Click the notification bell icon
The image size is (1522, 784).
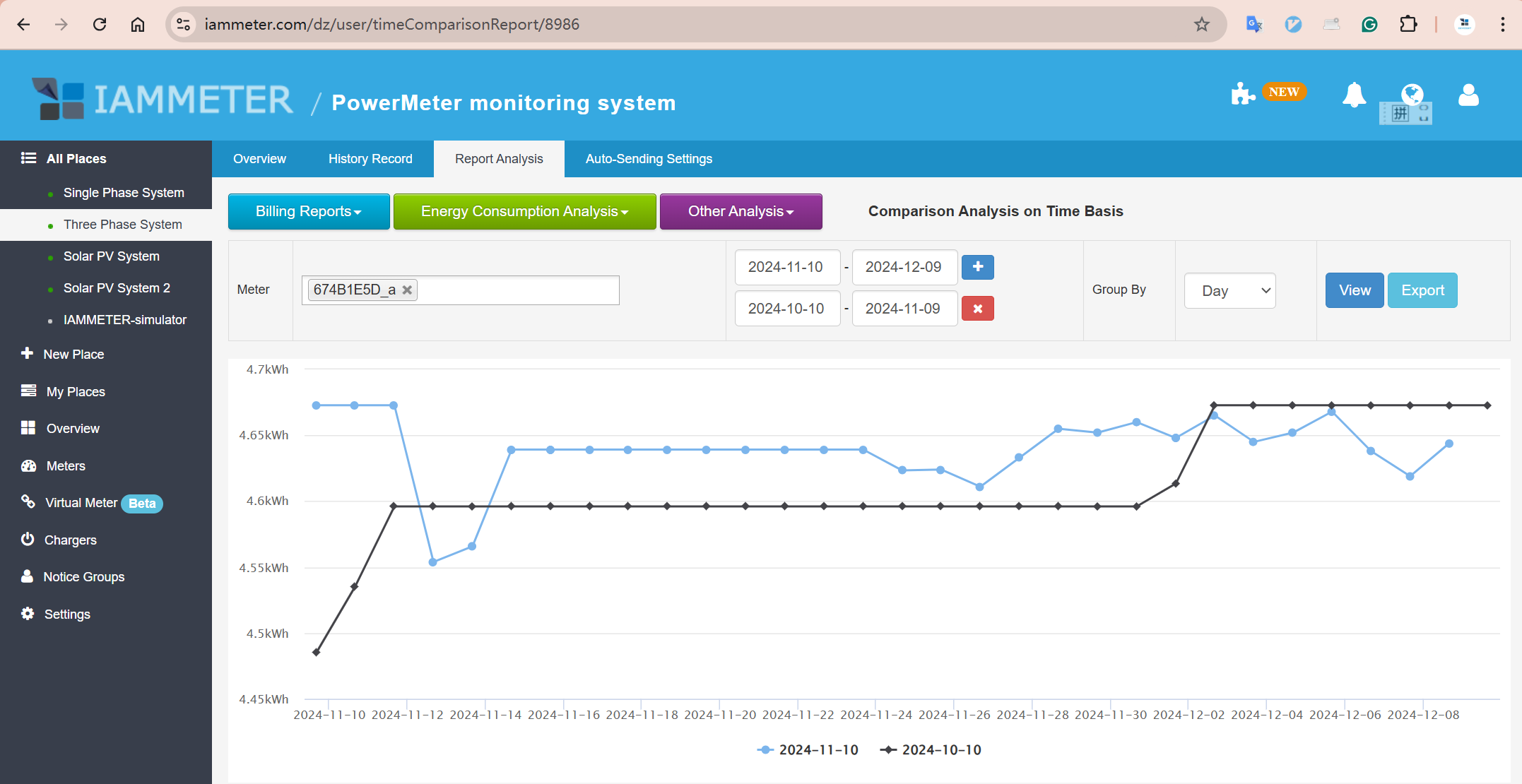1354,97
